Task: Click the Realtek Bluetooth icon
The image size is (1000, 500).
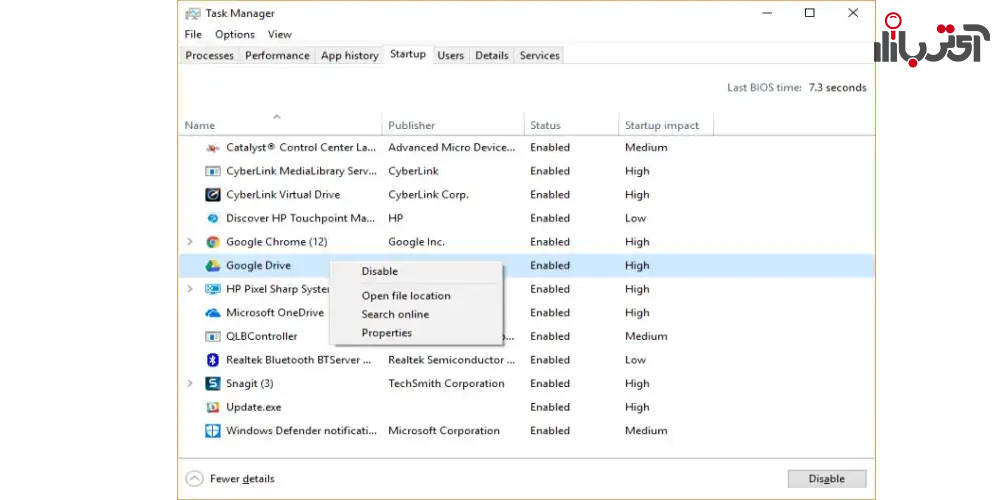Action: [x=212, y=360]
